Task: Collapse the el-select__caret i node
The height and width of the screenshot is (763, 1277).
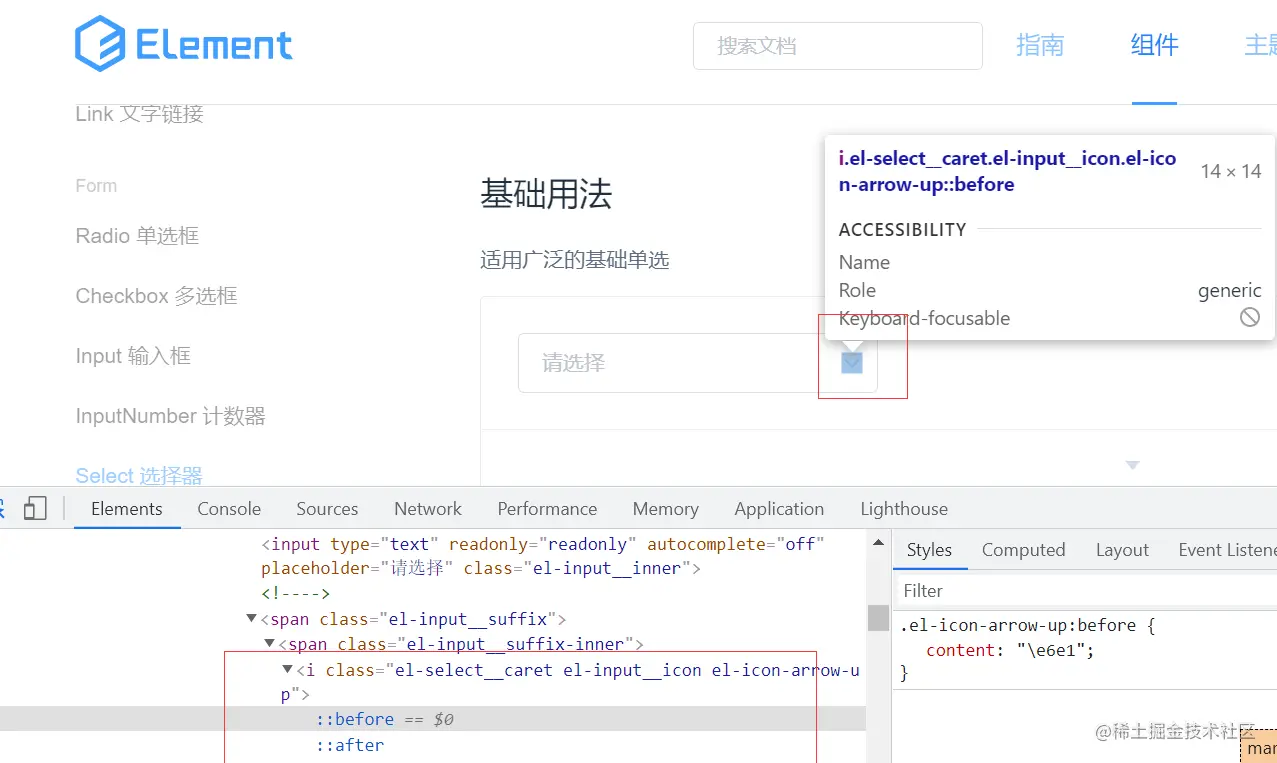Action: (287, 670)
